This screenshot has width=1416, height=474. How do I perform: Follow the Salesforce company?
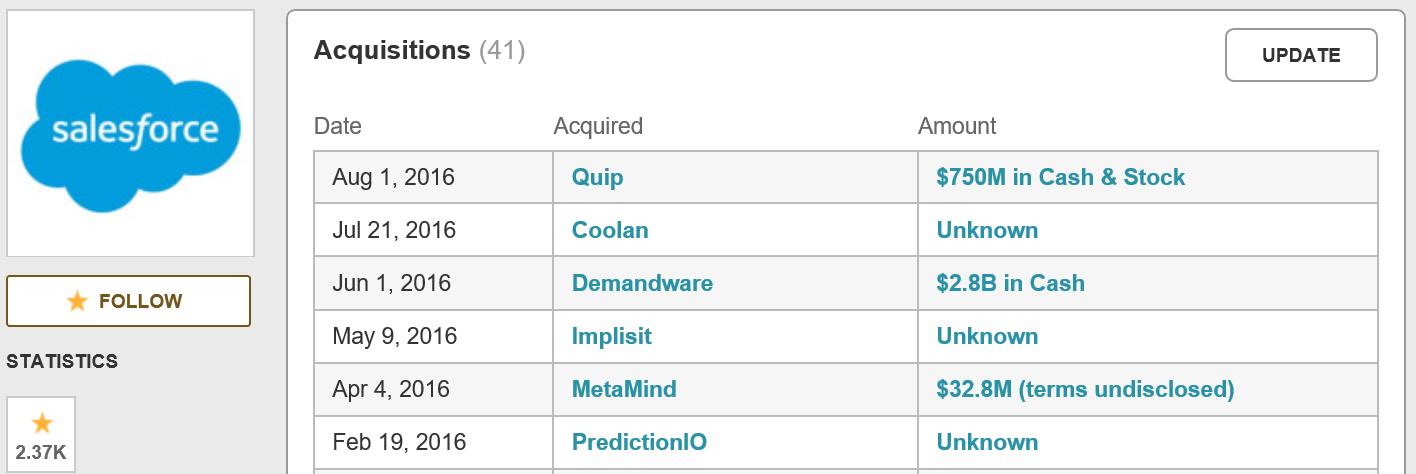tap(128, 301)
